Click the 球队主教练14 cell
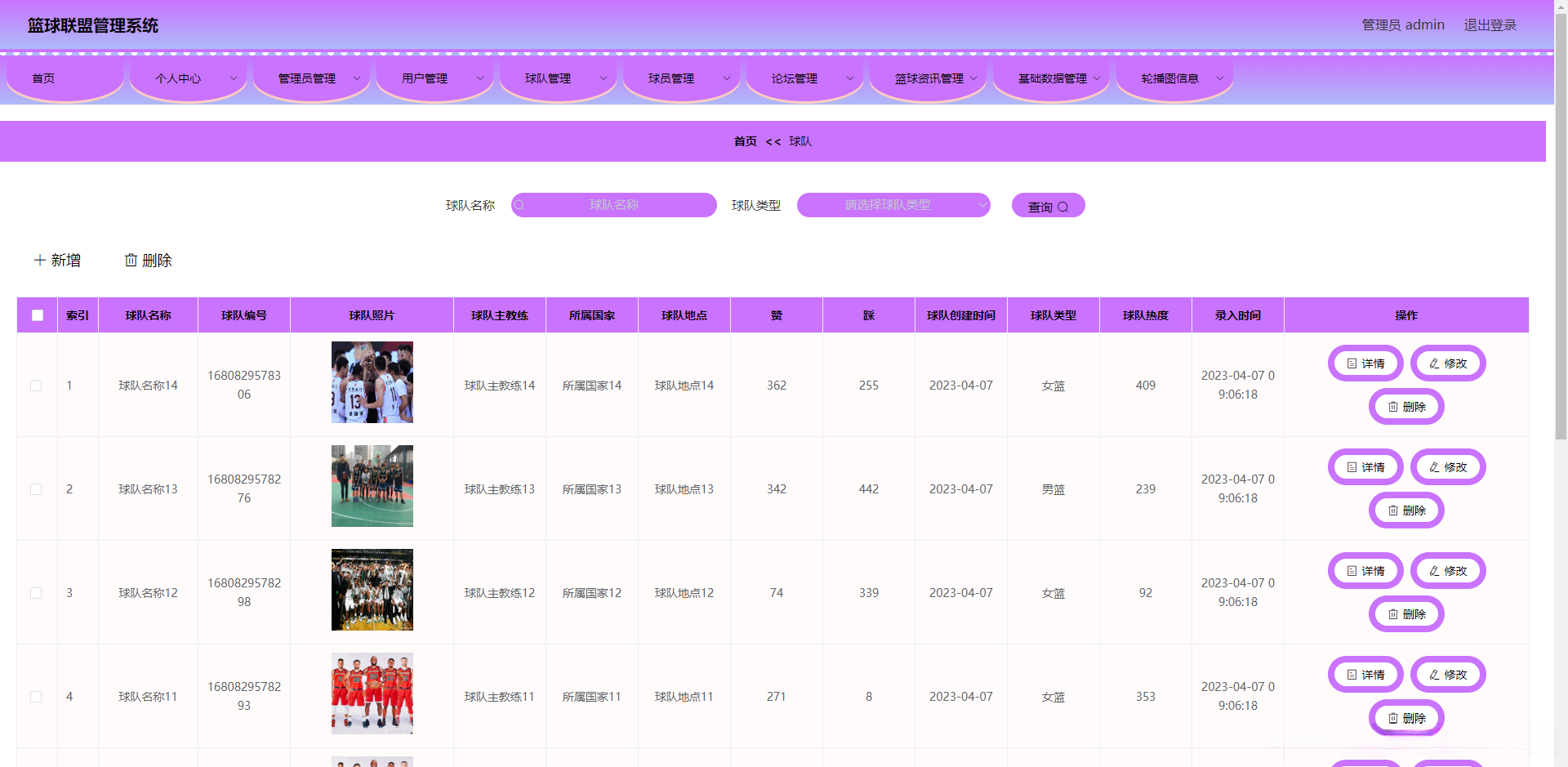The image size is (1568, 767). tap(500, 386)
